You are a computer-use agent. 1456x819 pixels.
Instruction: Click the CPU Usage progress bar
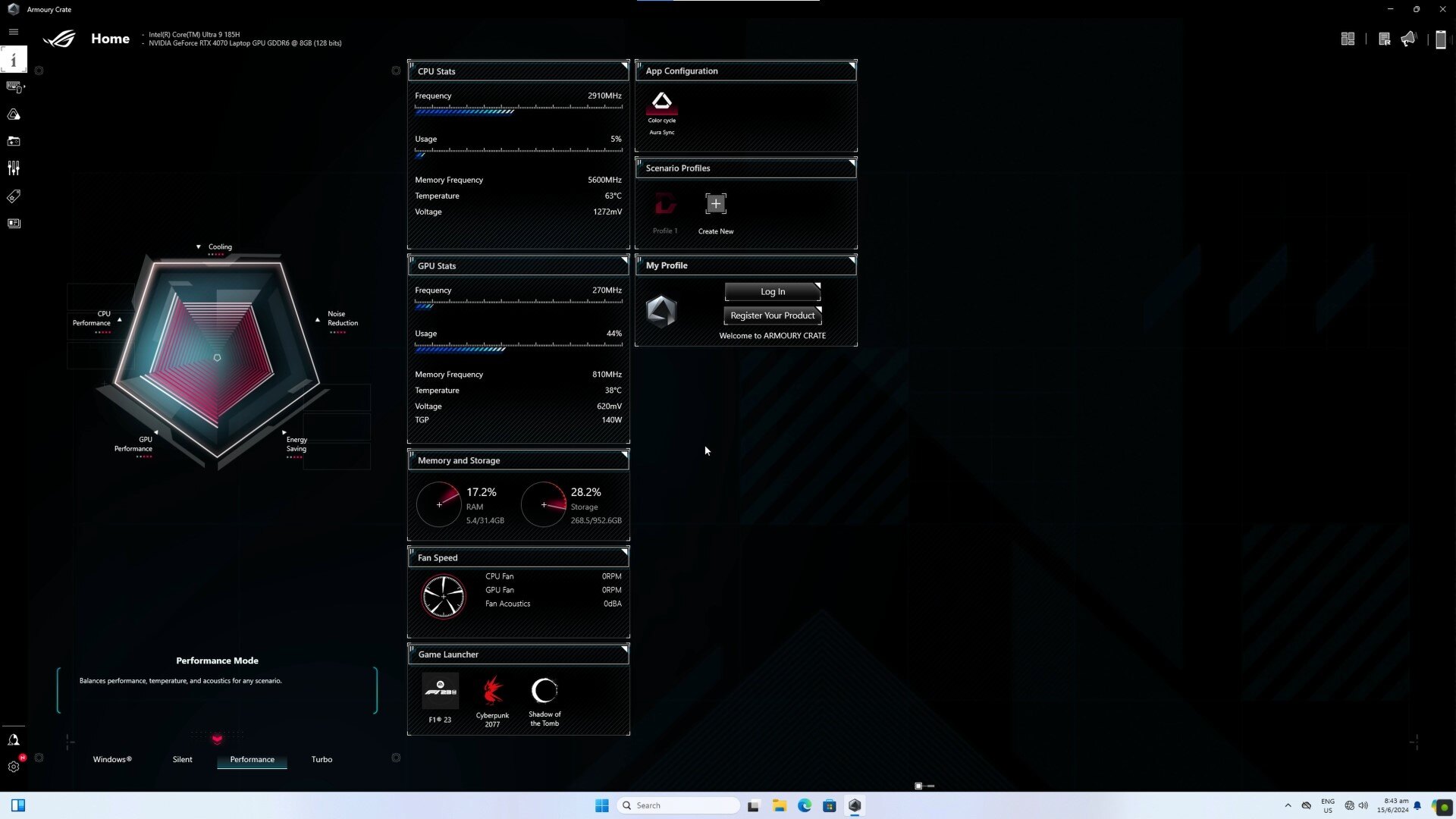[x=519, y=153]
